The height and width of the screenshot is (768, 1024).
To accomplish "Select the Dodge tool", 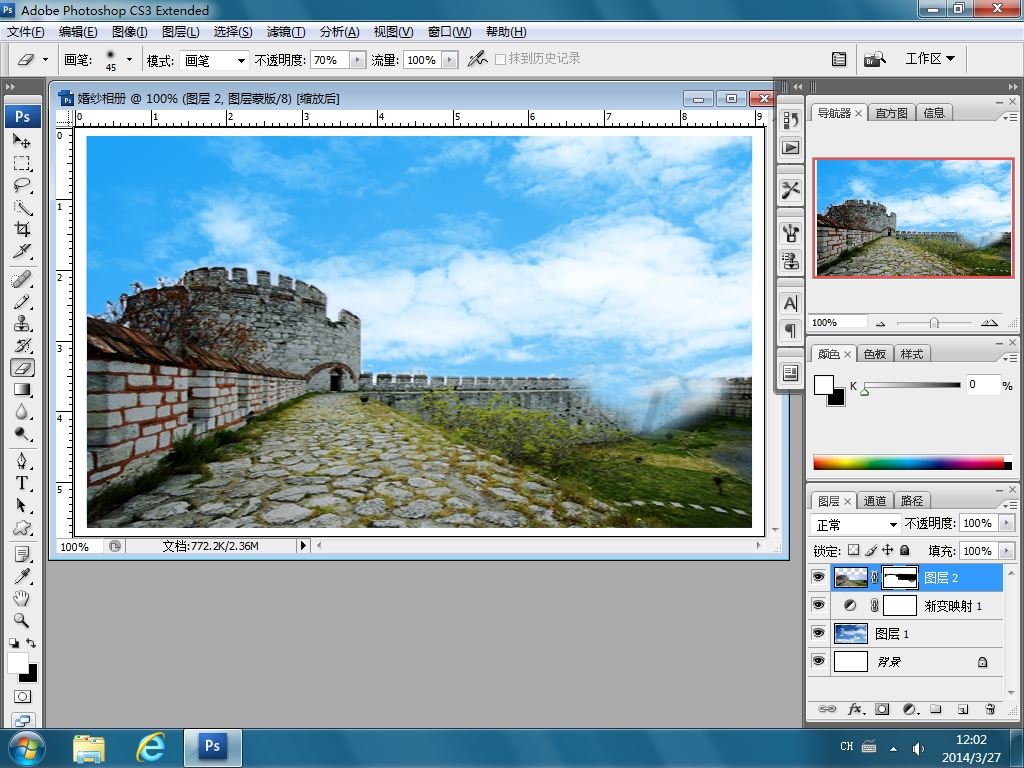I will 22,434.
